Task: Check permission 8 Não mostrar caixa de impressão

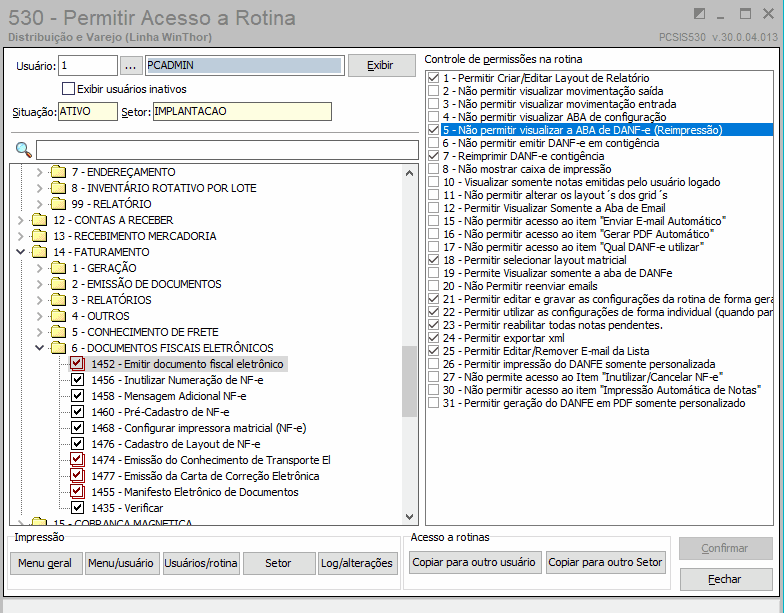Action: (434, 169)
